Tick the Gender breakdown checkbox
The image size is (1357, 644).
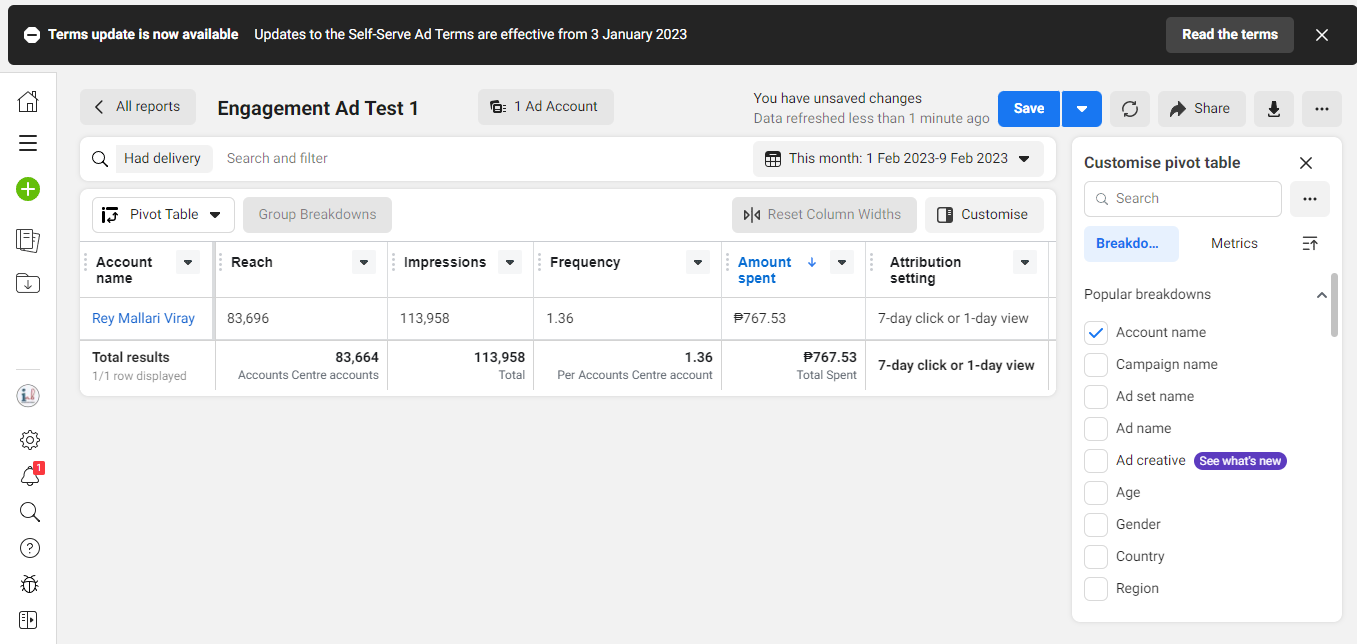pos(1097,525)
